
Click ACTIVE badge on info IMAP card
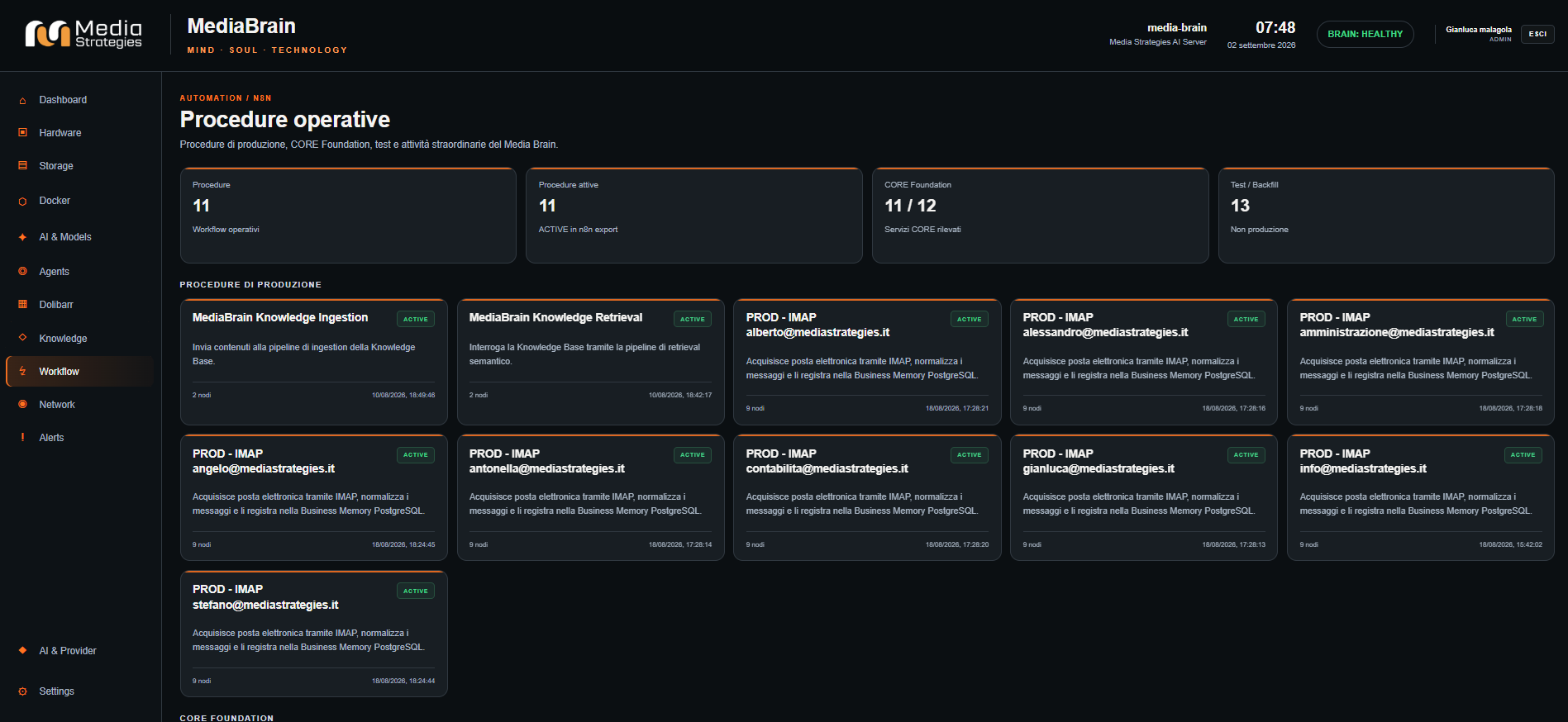point(1523,454)
